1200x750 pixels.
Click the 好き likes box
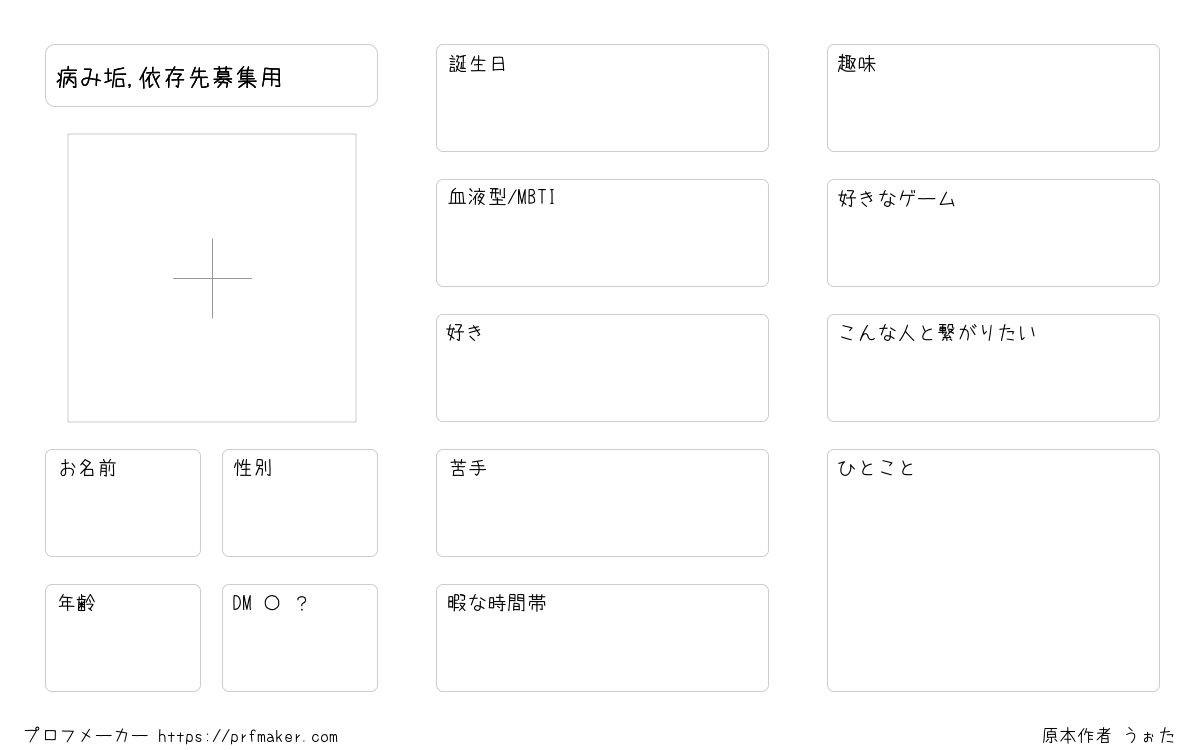pyautogui.click(x=602, y=368)
